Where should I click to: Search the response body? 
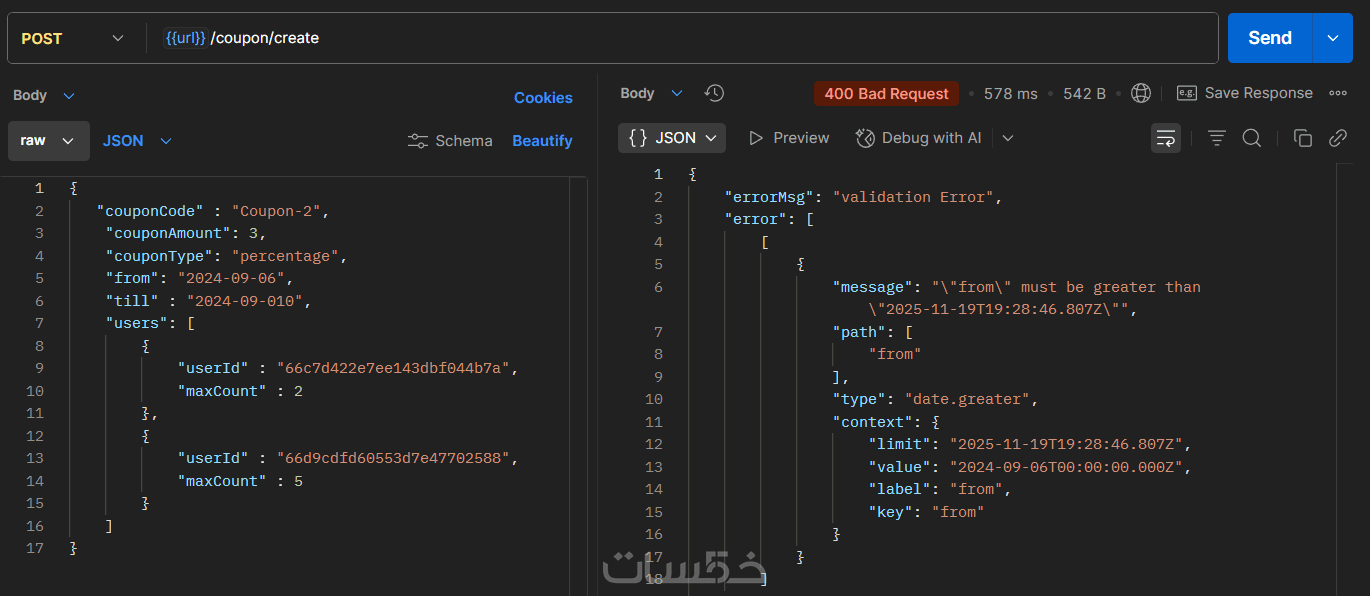tap(1252, 138)
